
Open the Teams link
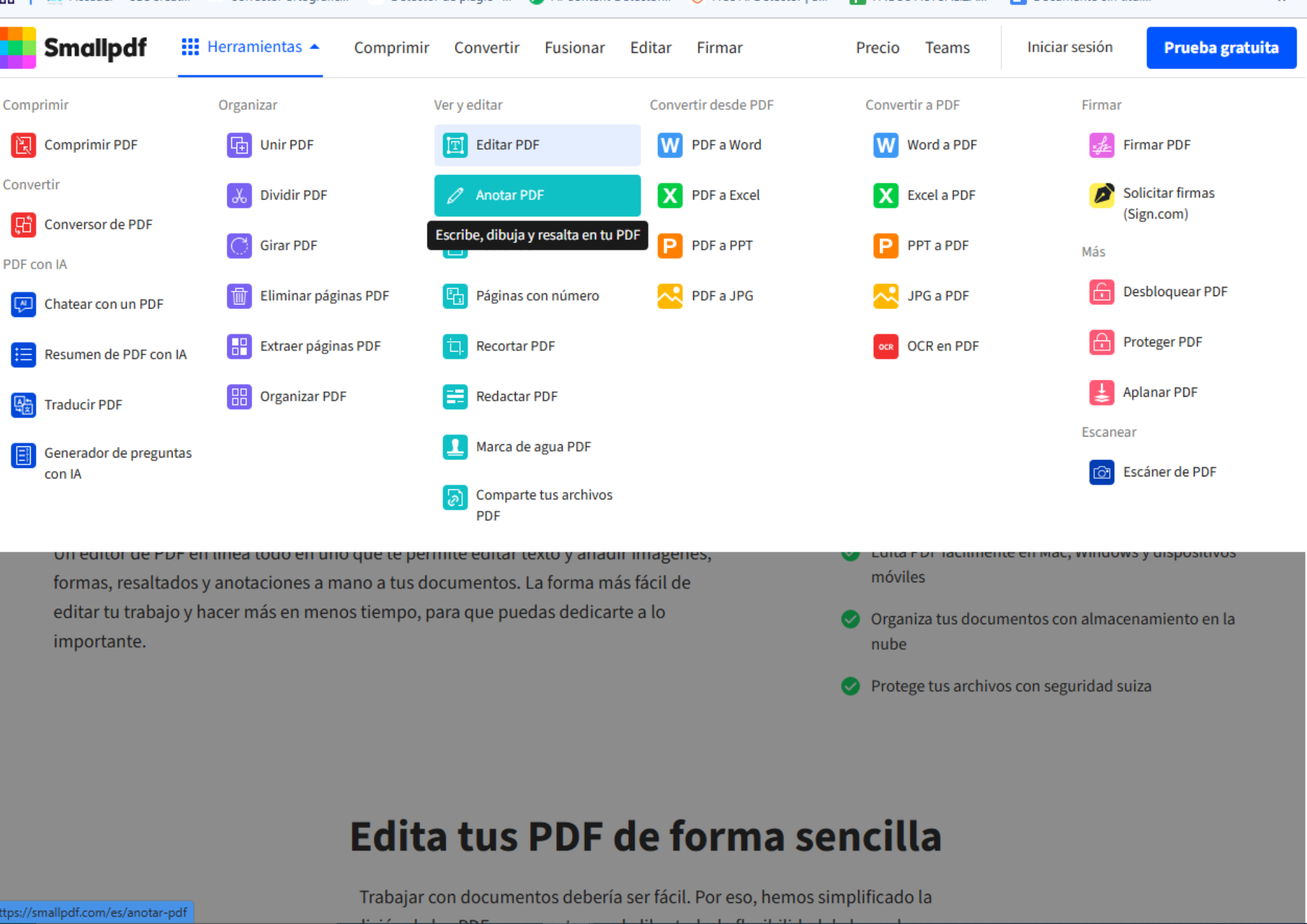(x=948, y=48)
